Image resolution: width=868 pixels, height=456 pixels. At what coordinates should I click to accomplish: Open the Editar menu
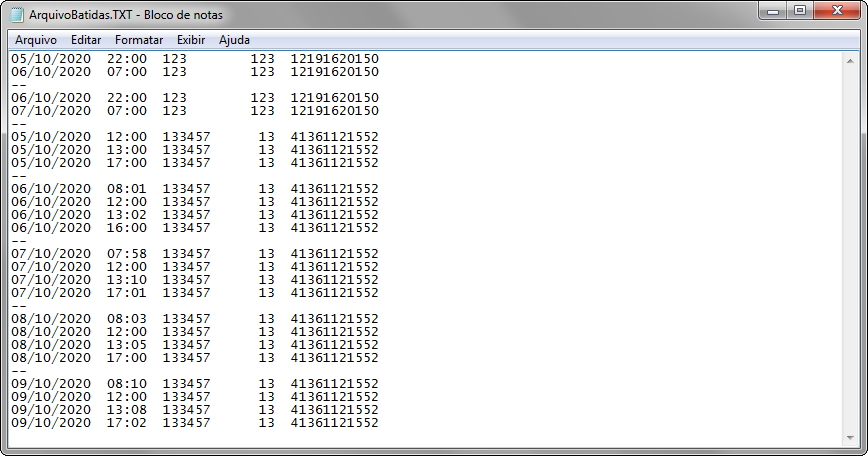click(x=86, y=40)
